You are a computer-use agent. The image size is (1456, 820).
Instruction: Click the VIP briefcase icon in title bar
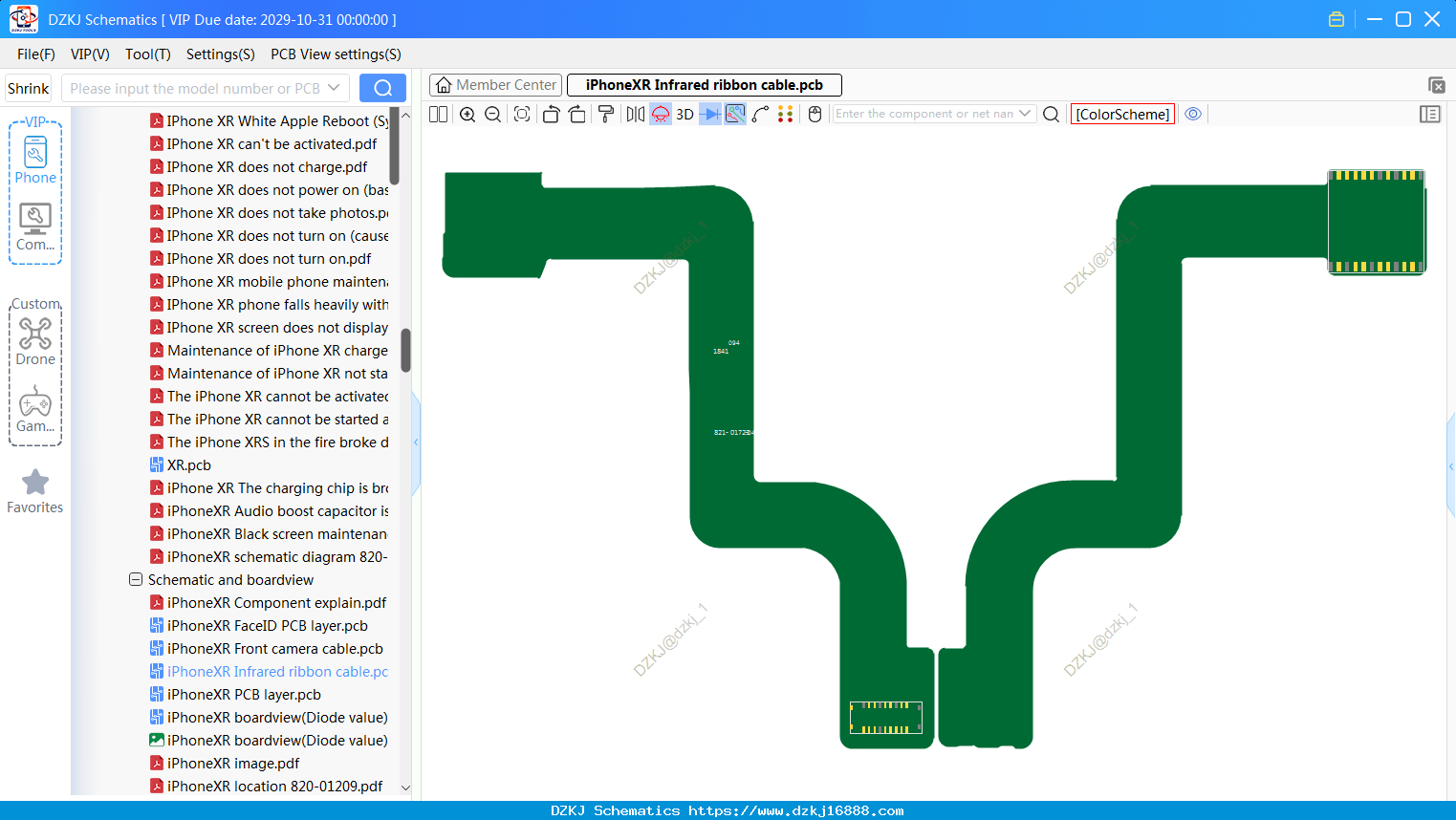pyautogui.click(x=1336, y=19)
